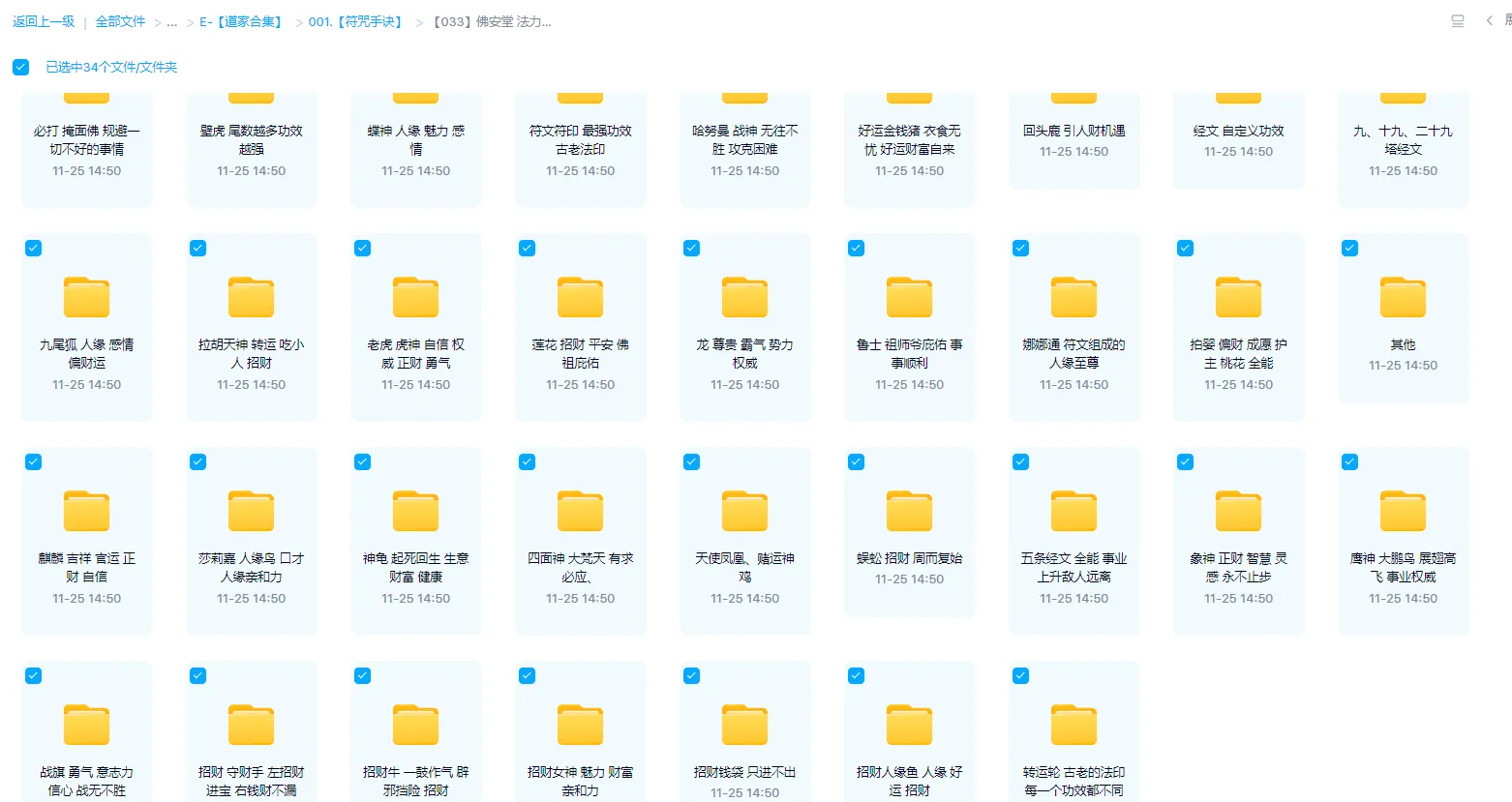1512x802 pixels.
Task: Uncheck the 其他 folder checkbox
Action: (1349, 248)
